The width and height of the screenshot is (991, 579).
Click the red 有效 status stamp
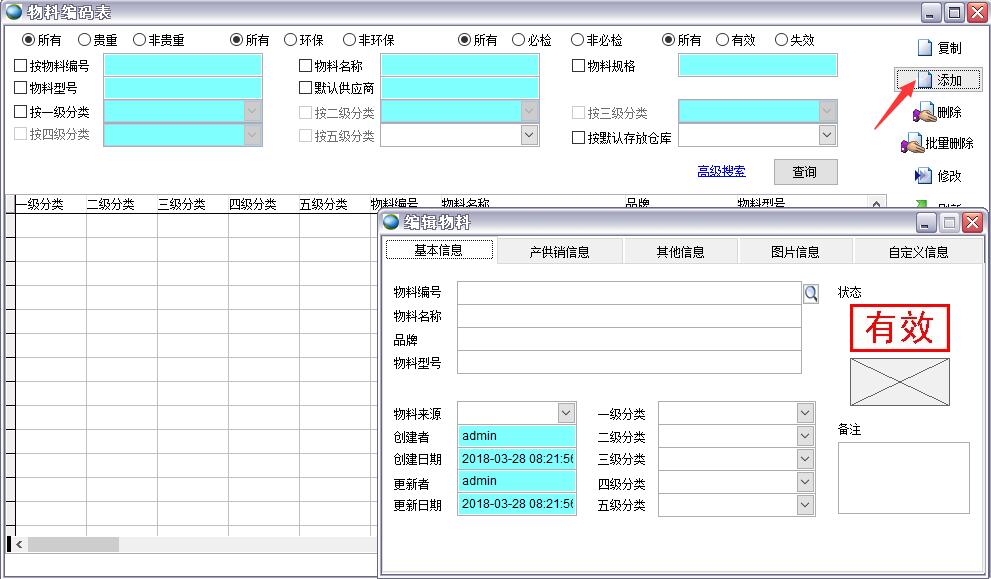pos(899,328)
